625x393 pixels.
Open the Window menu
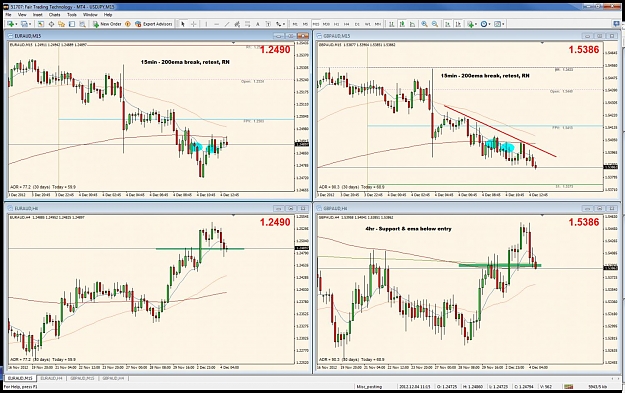90,14
